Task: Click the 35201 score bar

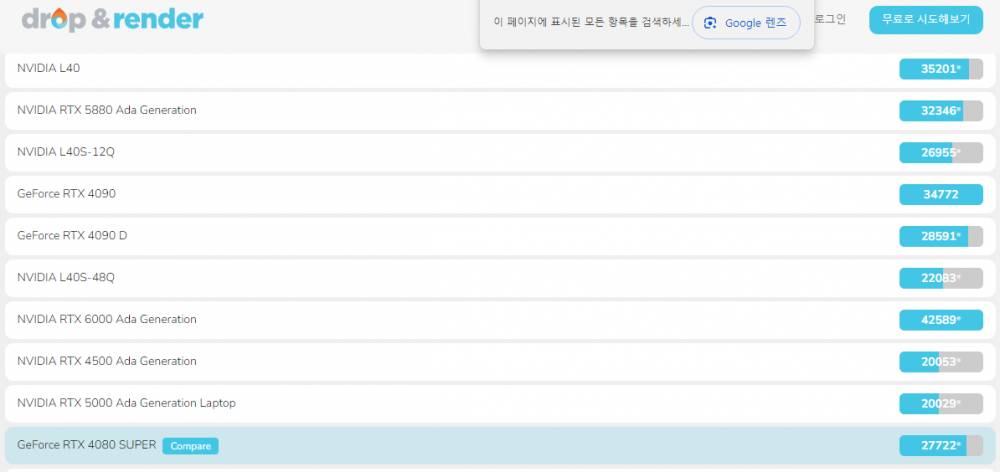Action: point(941,69)
